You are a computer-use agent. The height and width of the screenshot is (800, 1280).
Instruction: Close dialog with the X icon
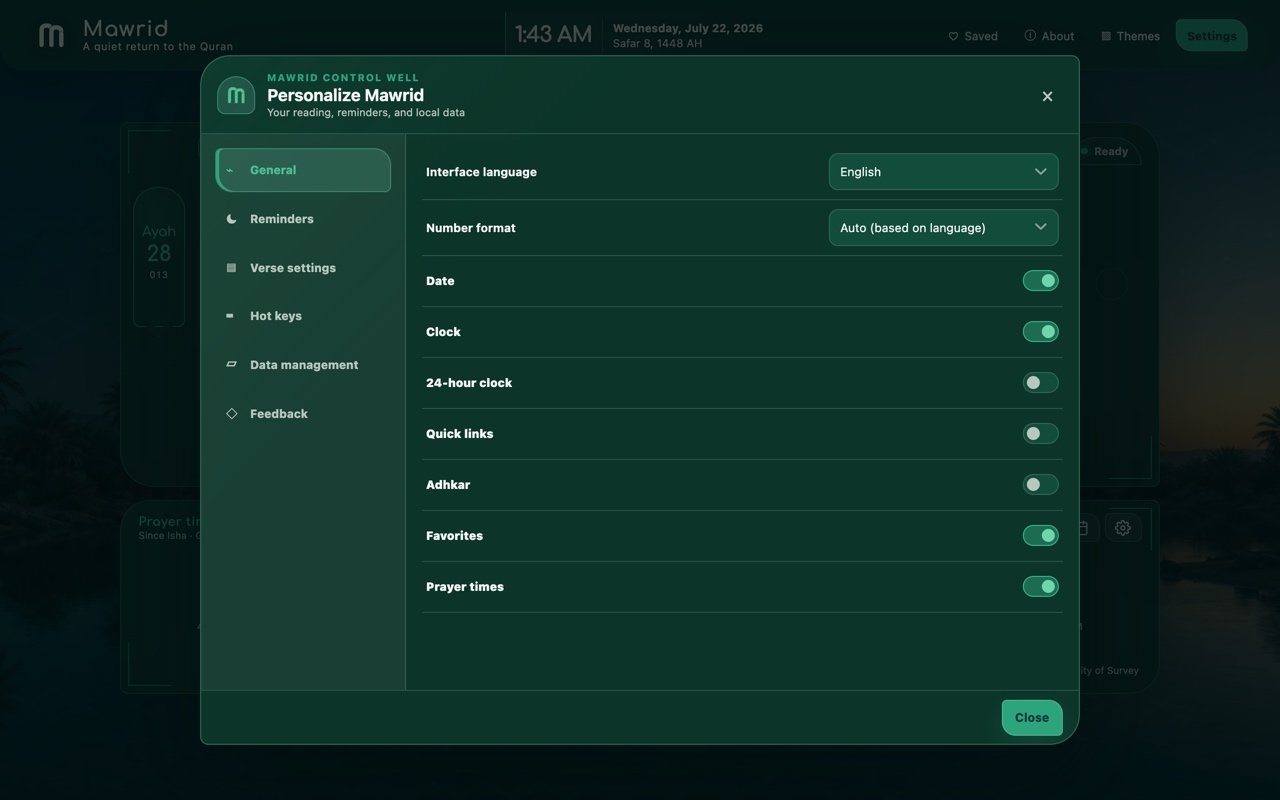click(1047, 96)
